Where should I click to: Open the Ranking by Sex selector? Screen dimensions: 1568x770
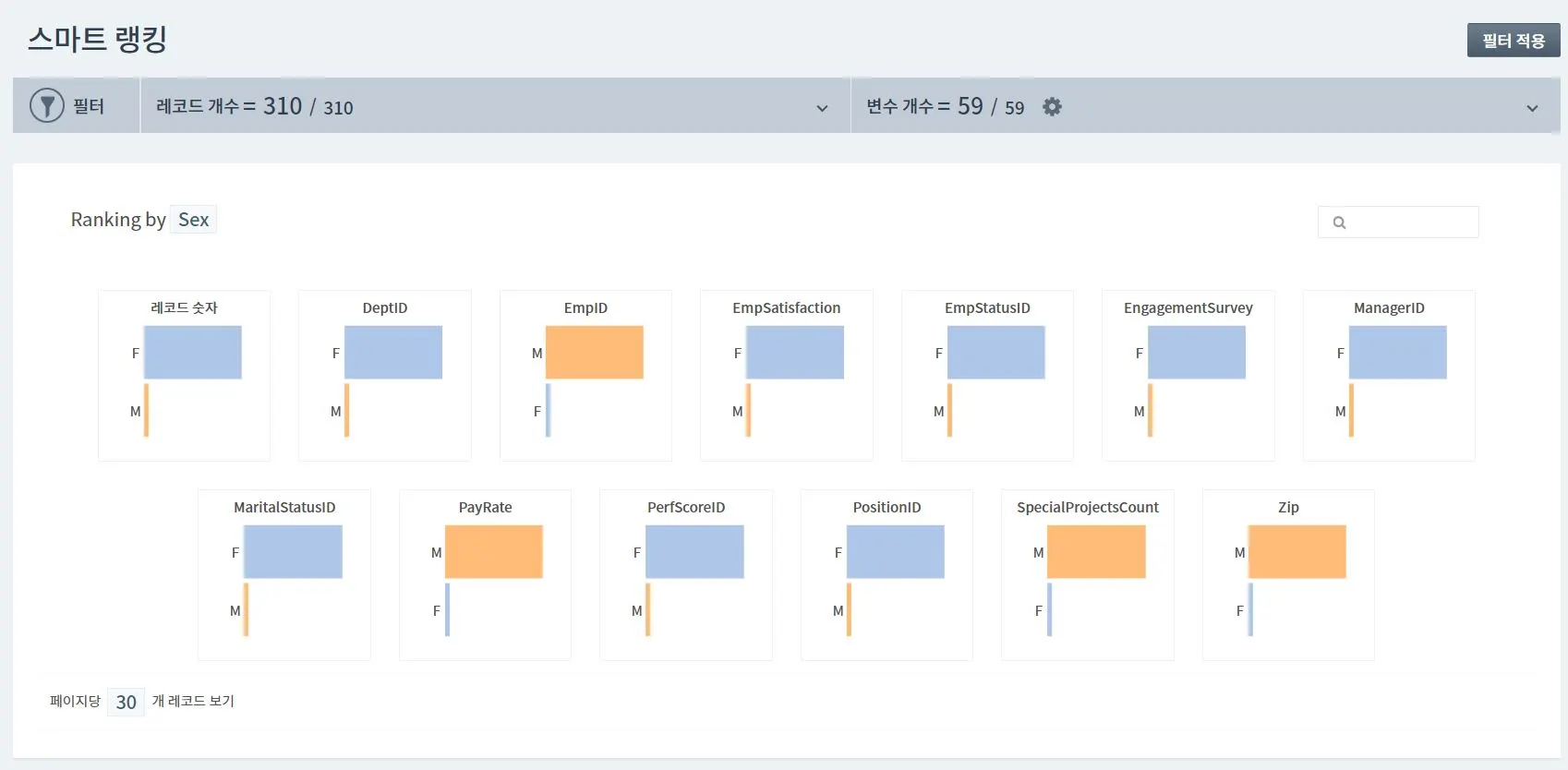pyautogui.click(x=193, y=220)
